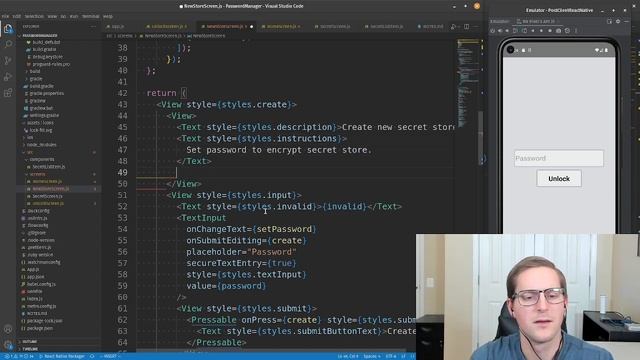Click the editor vertical scrollbar
Image resolution: width=640 pixels, height=360 pixels.
[481, 139]
